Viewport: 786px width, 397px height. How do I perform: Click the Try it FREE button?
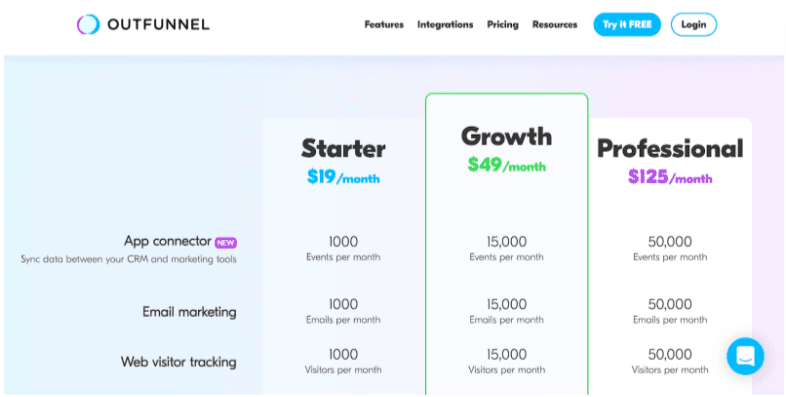pos(627,25)
